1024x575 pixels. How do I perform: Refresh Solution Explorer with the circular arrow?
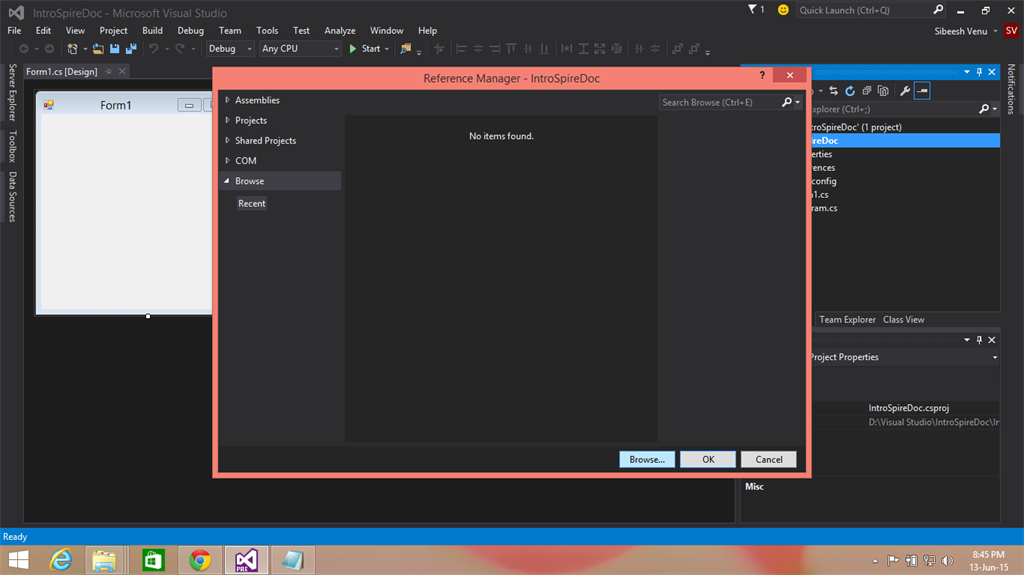pos(850,91)
